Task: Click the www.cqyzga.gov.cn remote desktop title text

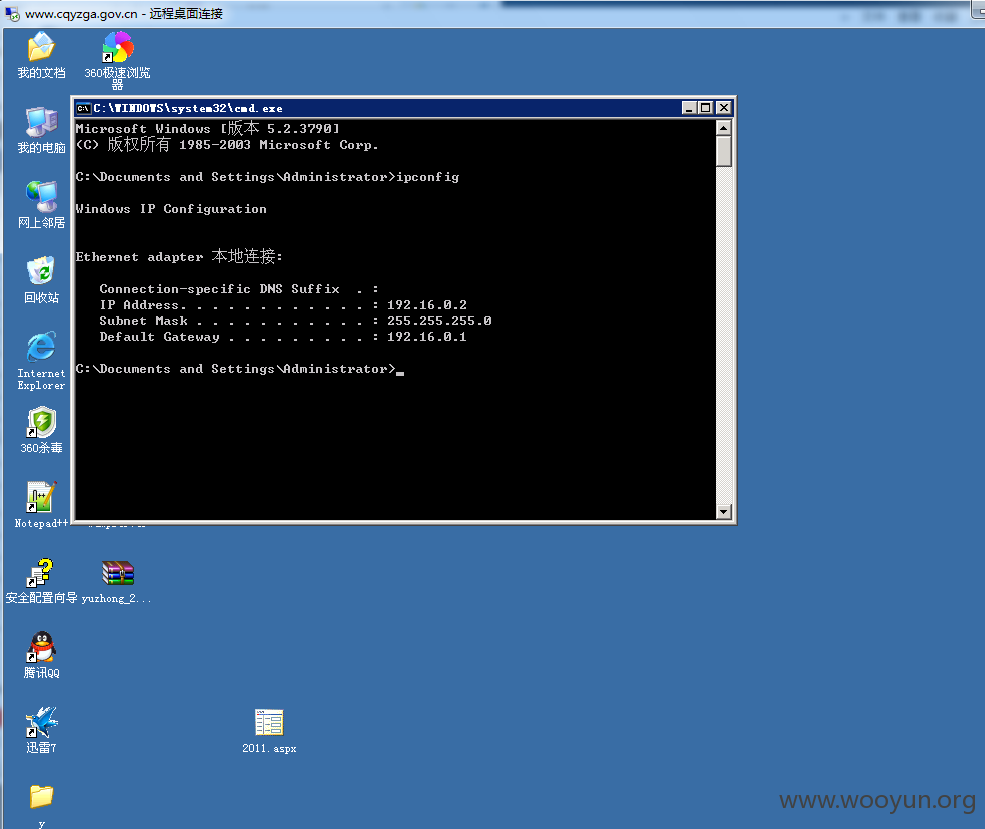Action: pos(124,13)
